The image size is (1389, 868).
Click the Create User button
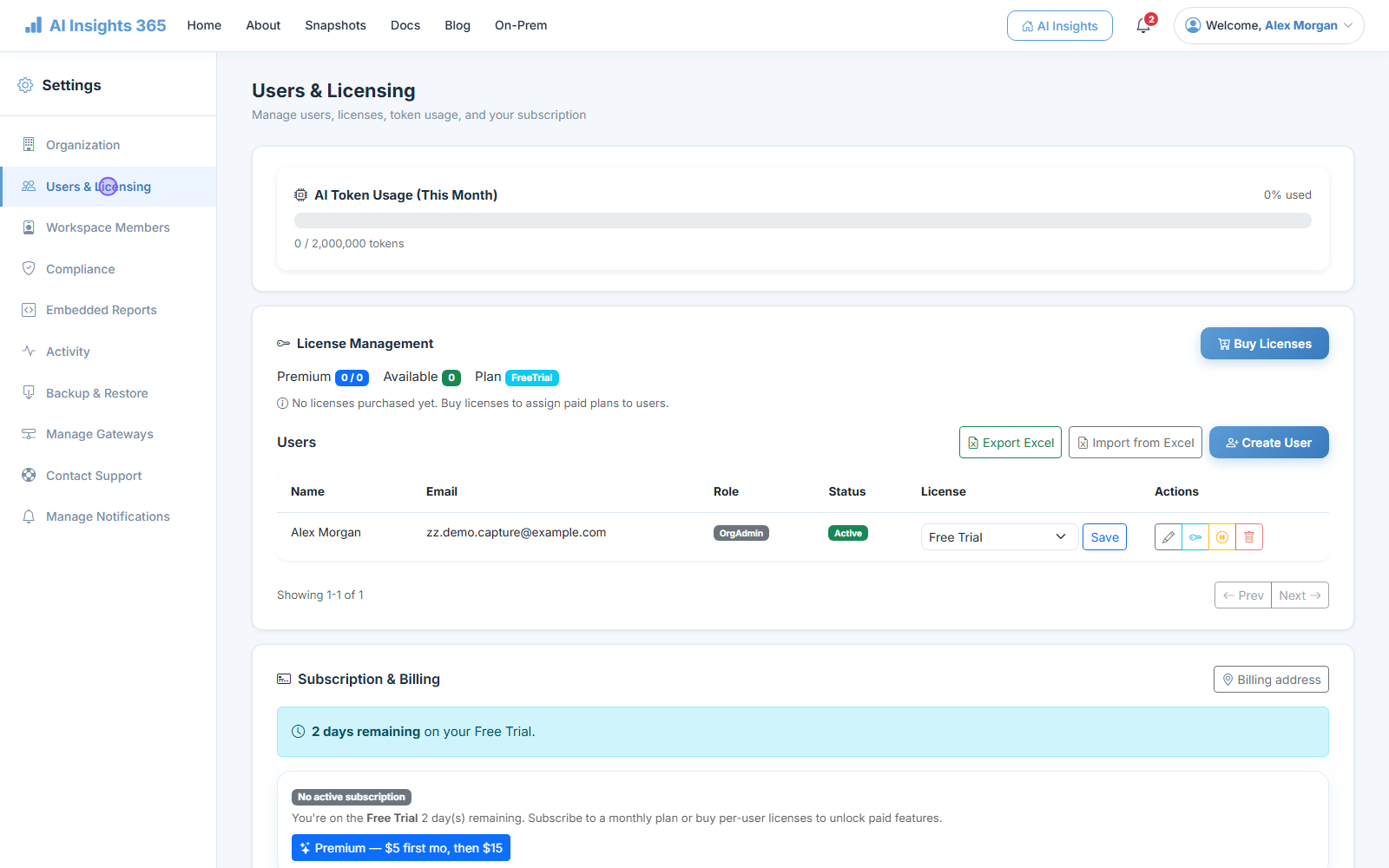click(1269, 443)
